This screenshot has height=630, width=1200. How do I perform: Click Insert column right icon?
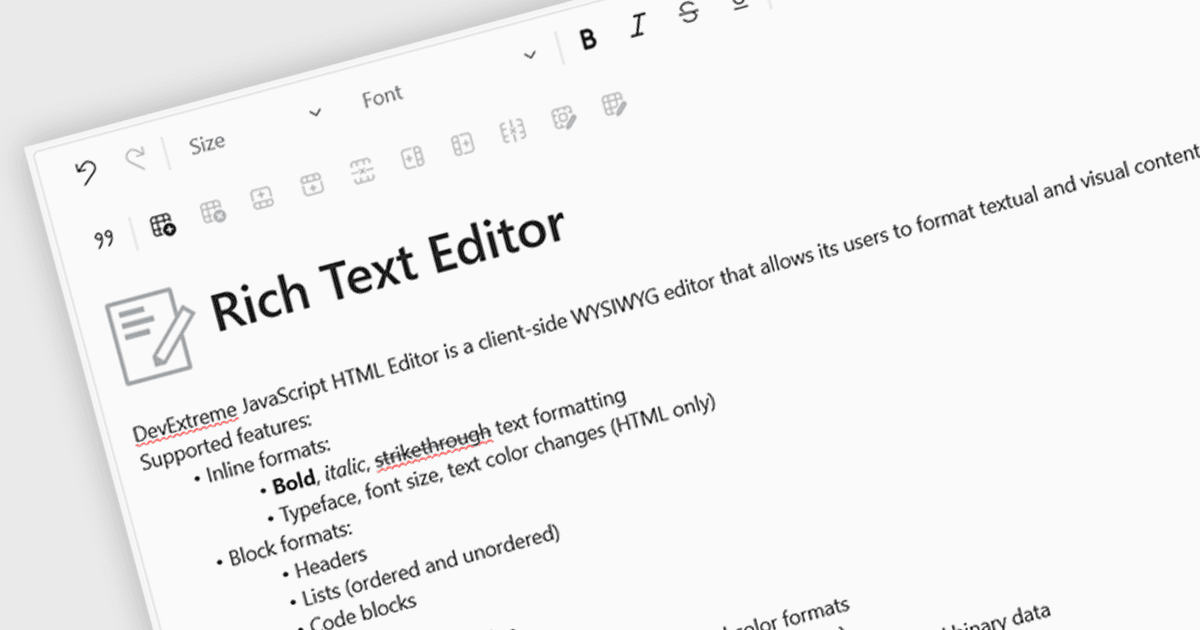[x=462, y=145]
